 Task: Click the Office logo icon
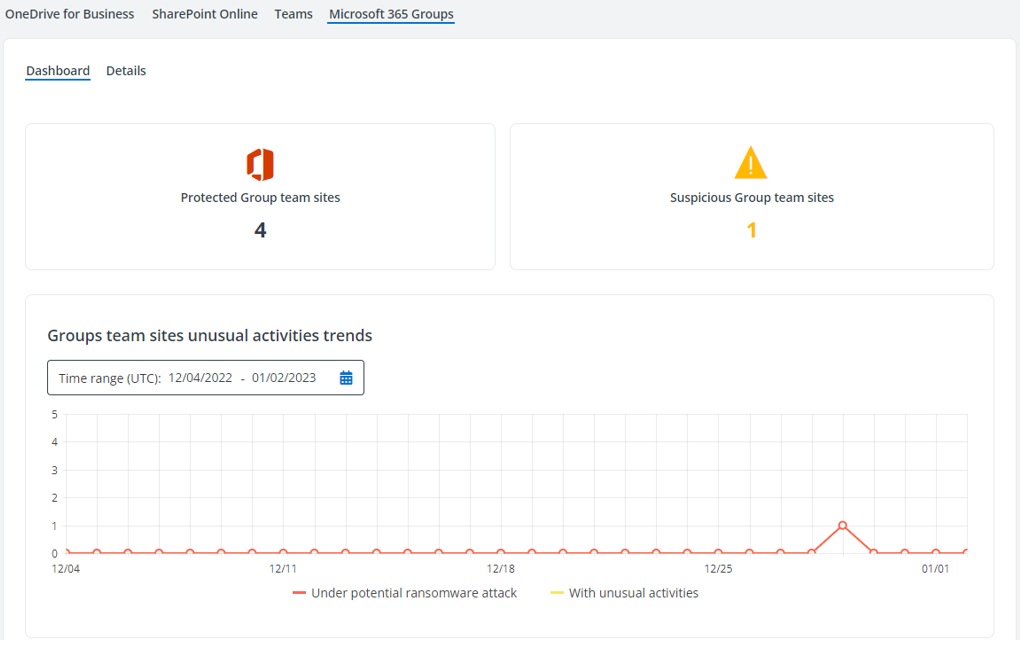click(260, 164)
